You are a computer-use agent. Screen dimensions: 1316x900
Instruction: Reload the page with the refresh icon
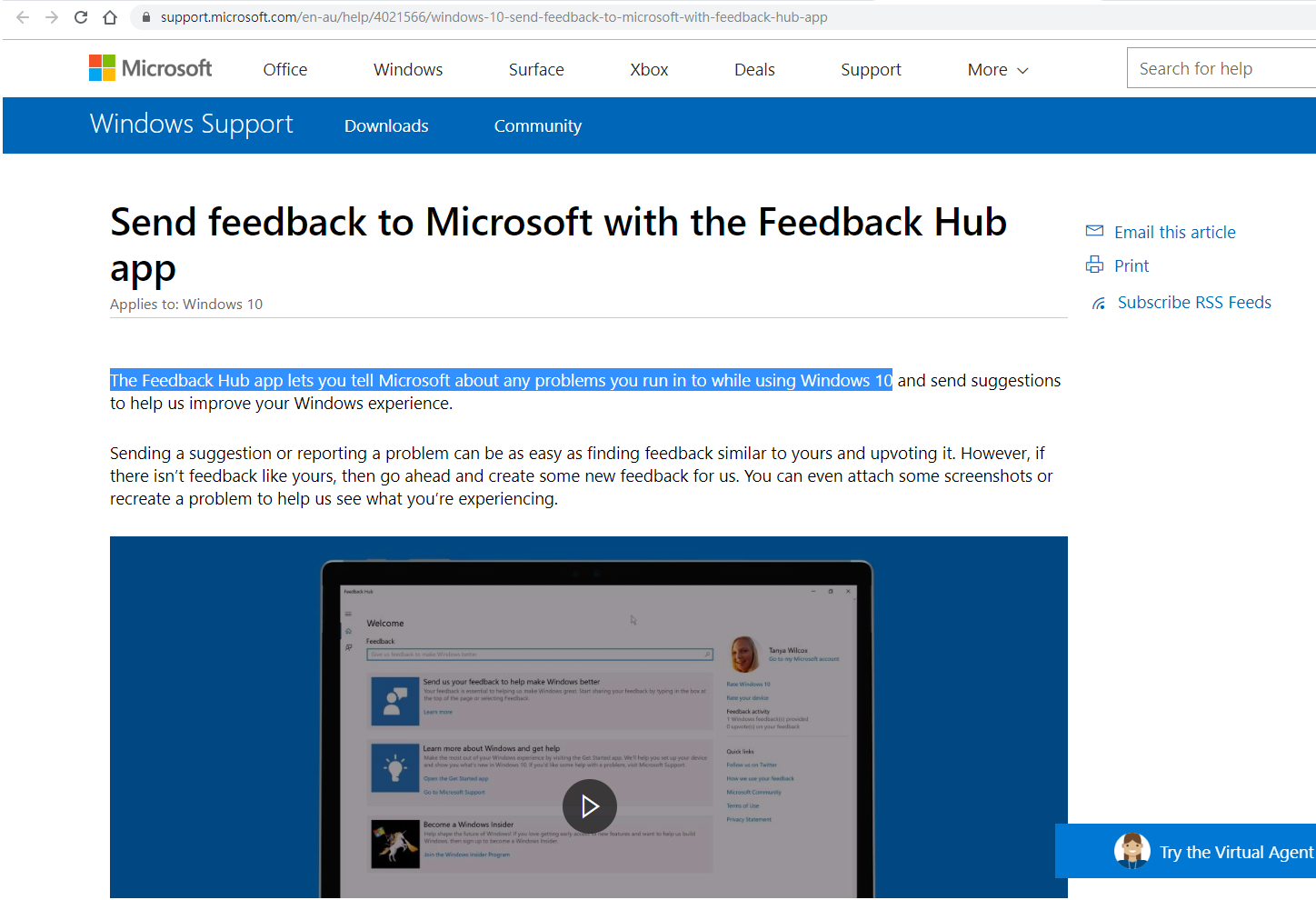(81, 17)
